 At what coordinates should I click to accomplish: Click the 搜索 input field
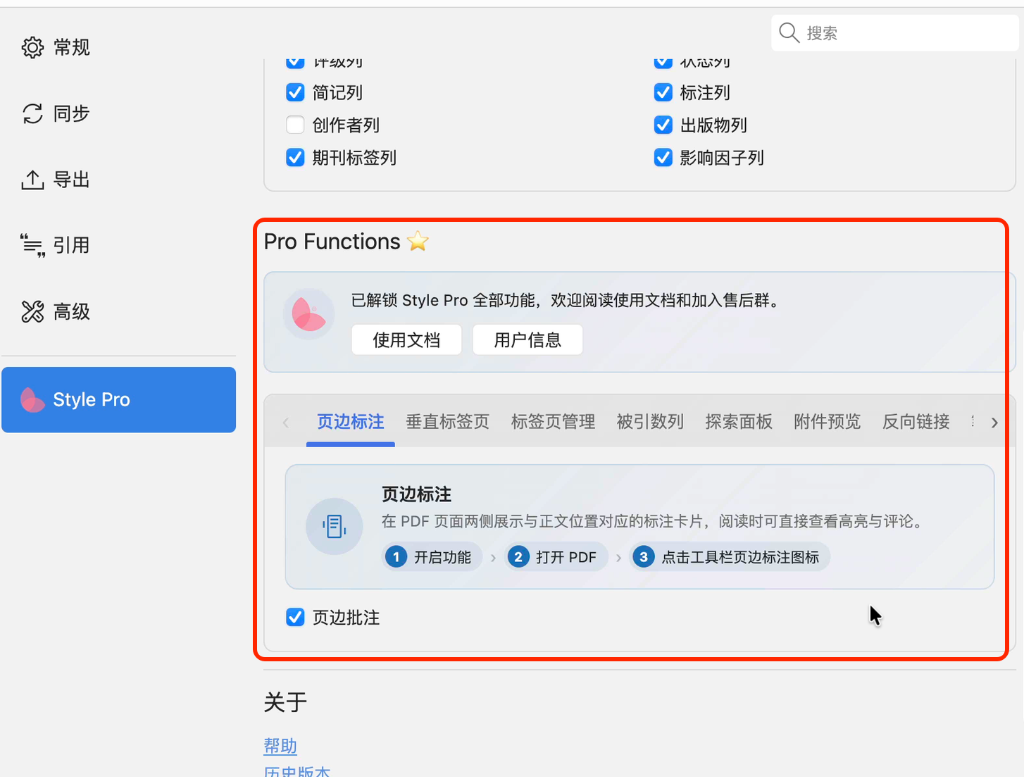[x=895, y=33]
